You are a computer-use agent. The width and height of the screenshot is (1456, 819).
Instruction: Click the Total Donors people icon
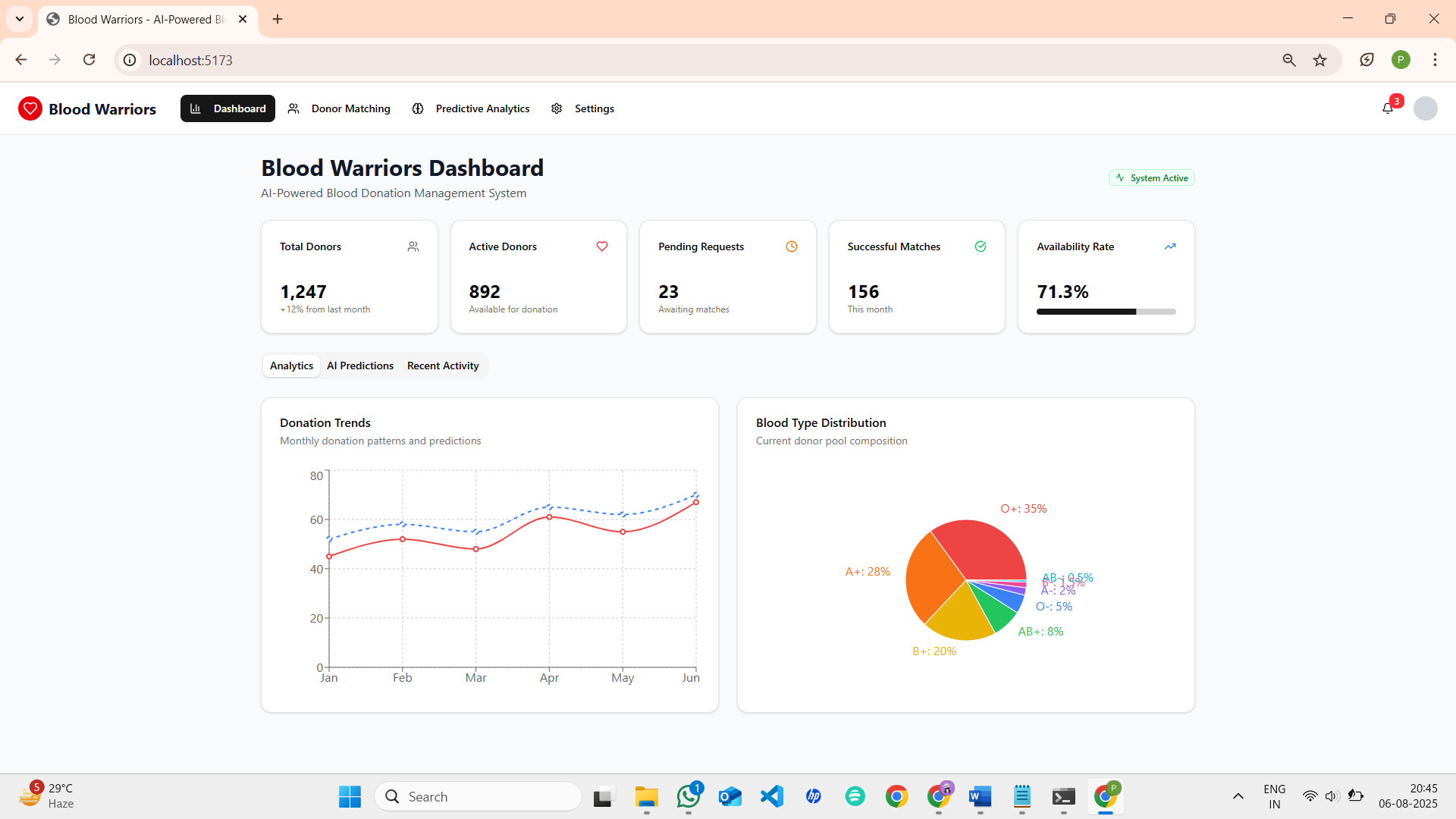[x=413, y=246]
